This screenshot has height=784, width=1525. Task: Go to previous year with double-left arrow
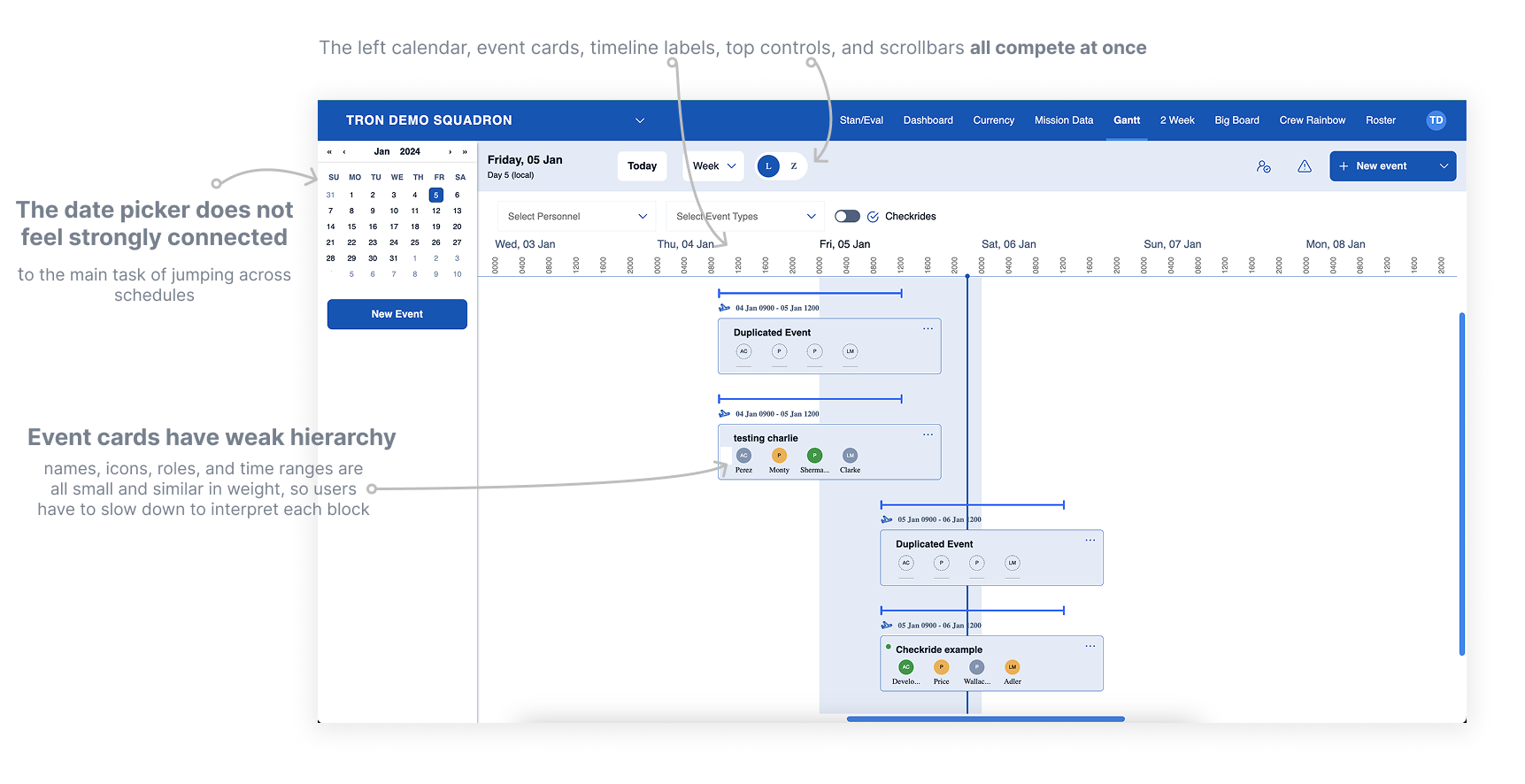[x=329, y=152]
